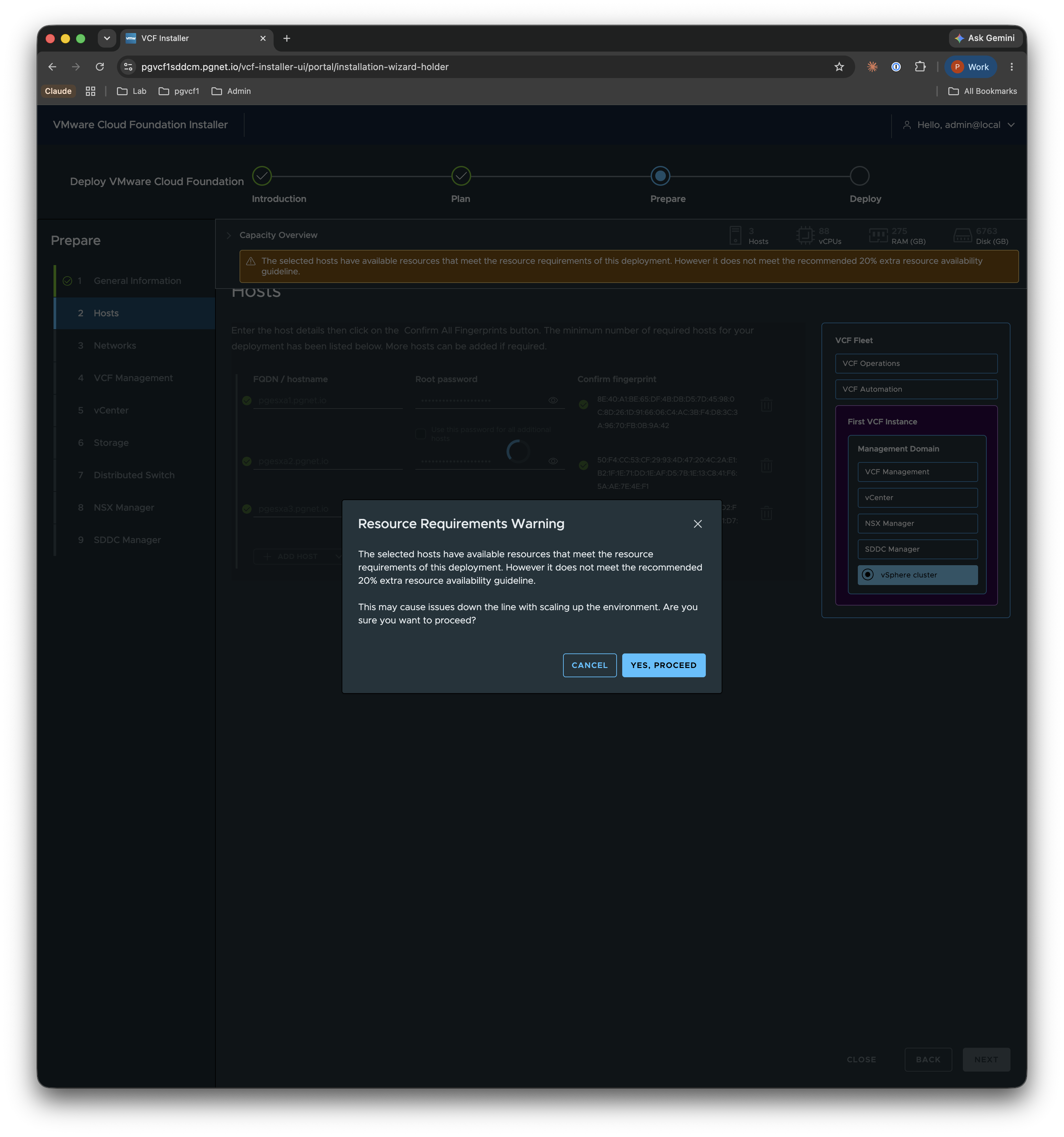Delete the pgesxa3 host row
The image size is (1064, 1137).
[x=767, y=513]
